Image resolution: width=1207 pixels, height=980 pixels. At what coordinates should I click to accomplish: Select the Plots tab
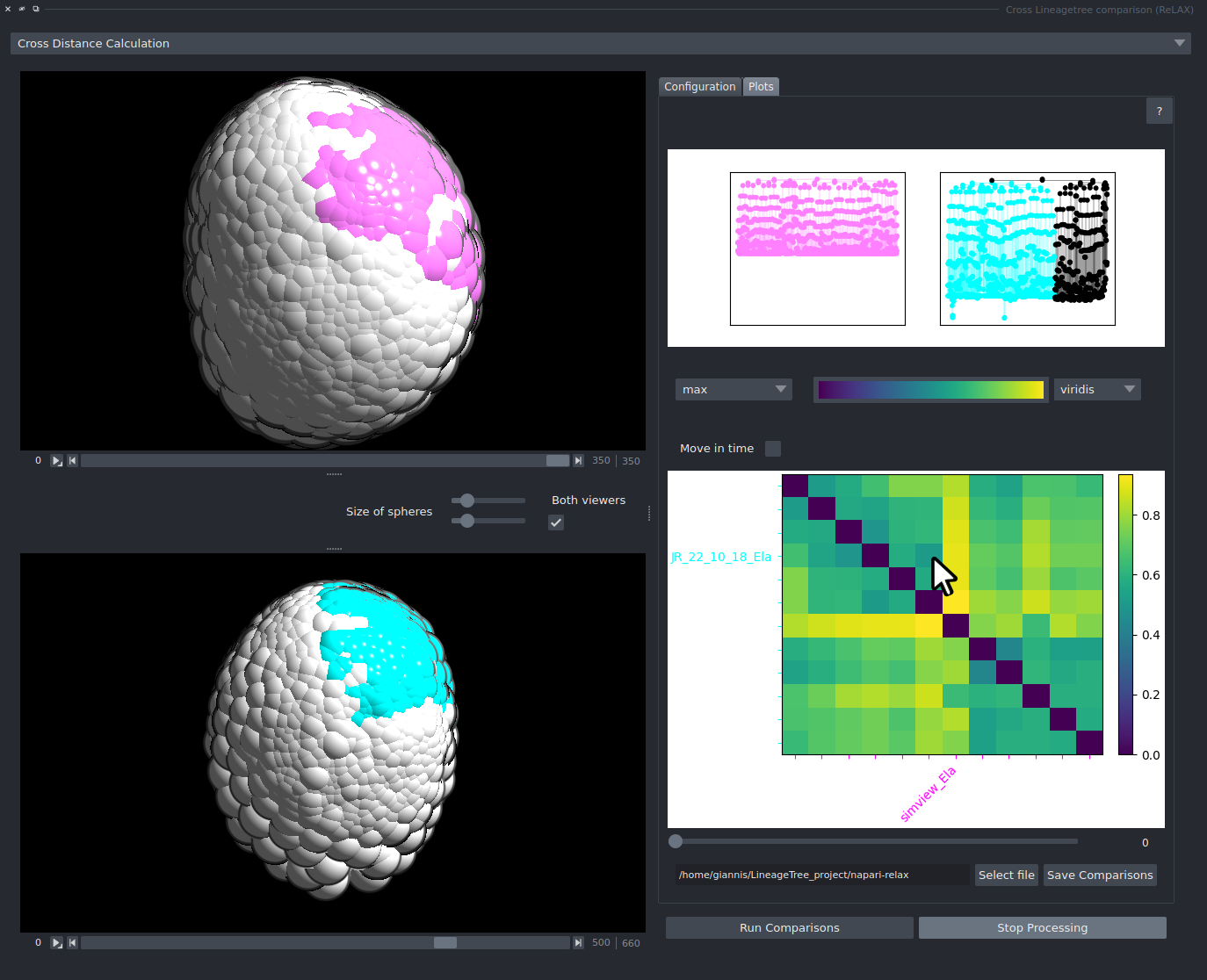point(760,86)
